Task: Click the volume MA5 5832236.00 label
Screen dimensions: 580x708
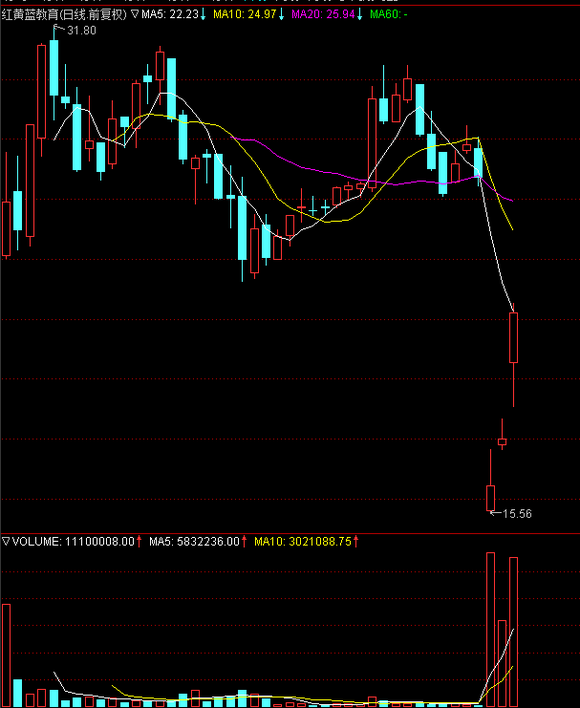Action: 194,541
